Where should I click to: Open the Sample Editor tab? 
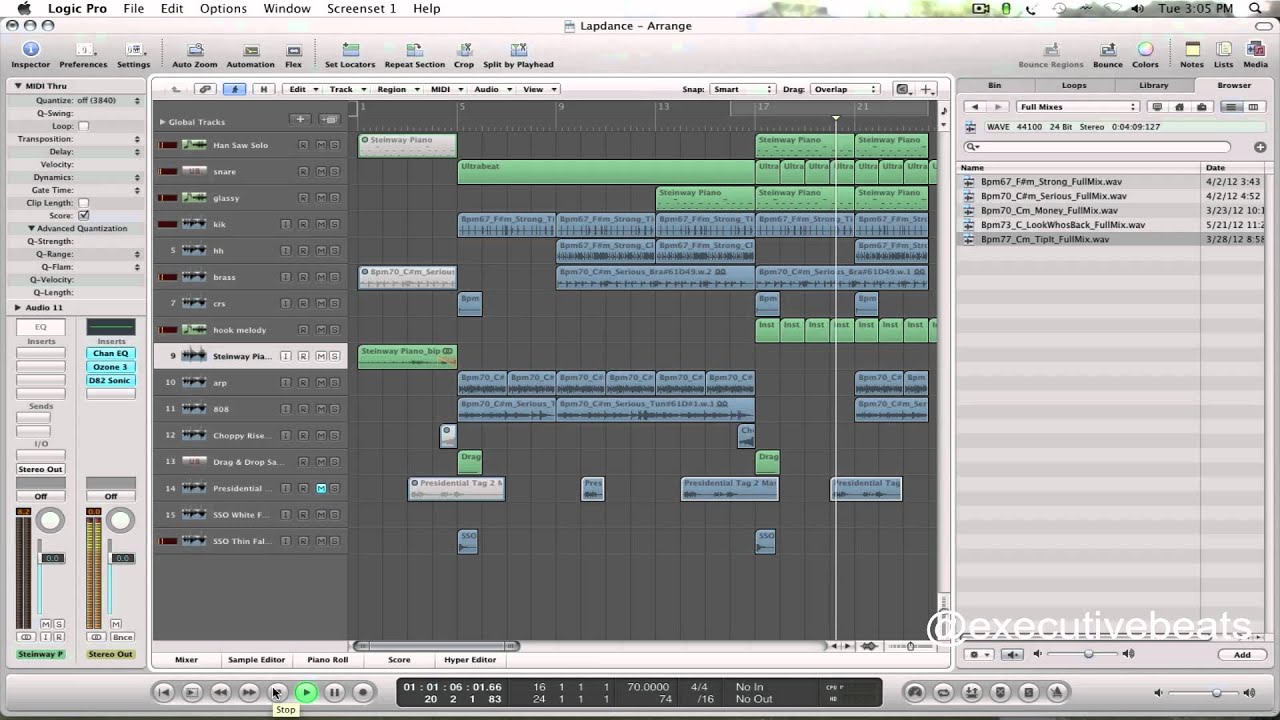tap(256, 660)
